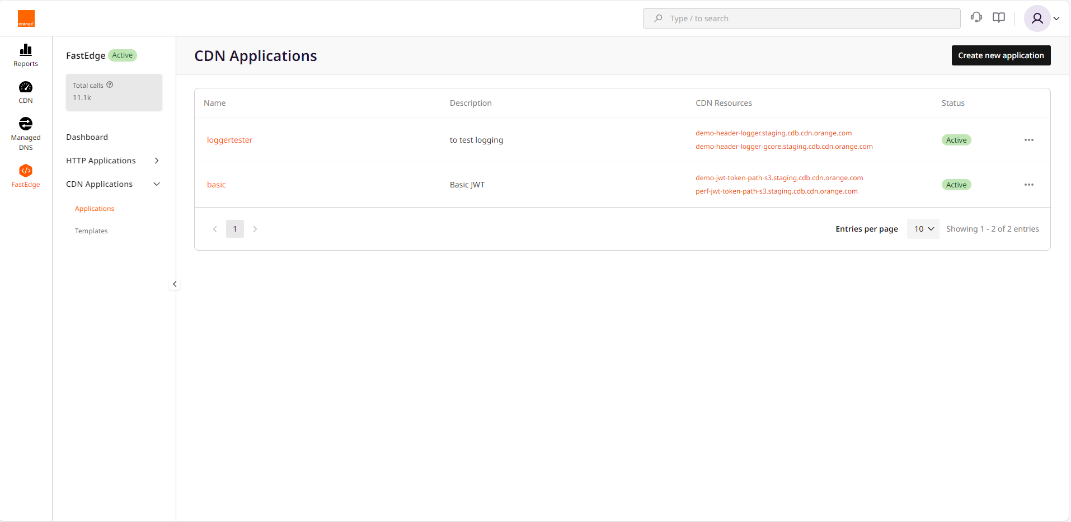Open the CDN gauge icon
This screenshot has height=522, width=1071.
click(x=26, y=87)
